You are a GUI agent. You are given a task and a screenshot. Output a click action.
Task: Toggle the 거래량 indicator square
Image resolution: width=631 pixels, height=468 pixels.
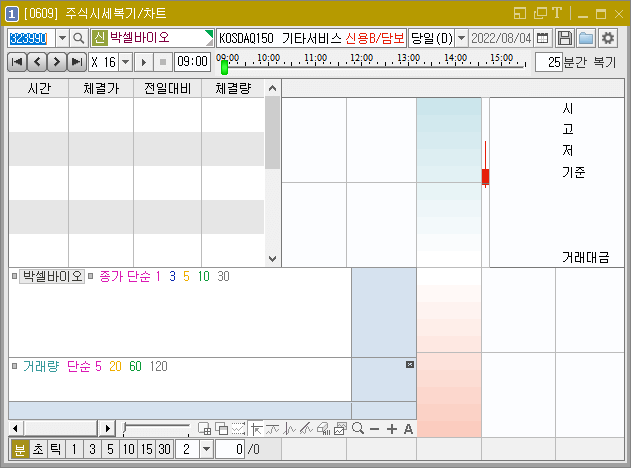[14, 366]
